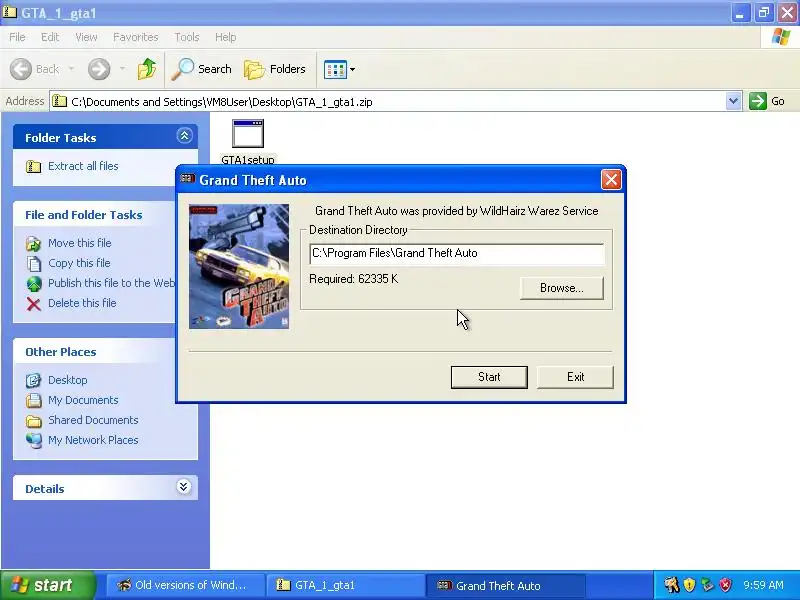The image size is (800, 600).
Task: Open the Favorites menu
Action: (136, 37)
